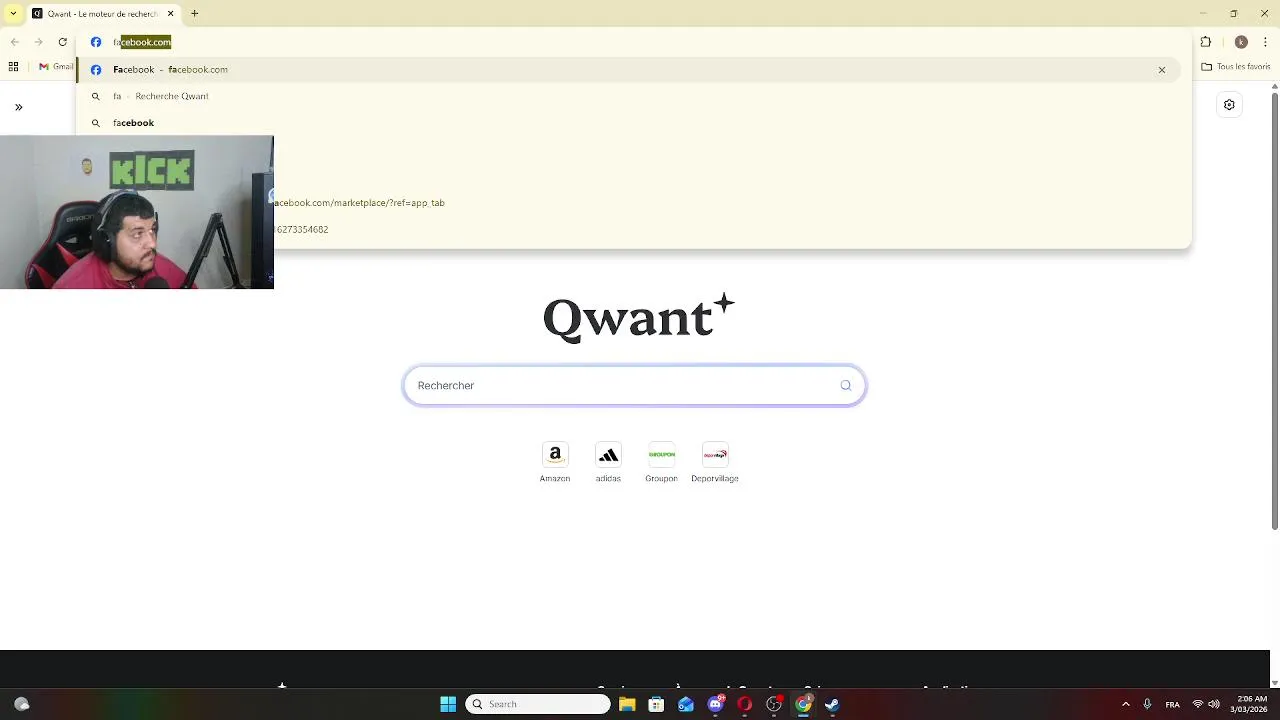Open the Wi-Fi network tray icon
1280x720 pixels.
pos(1198,704)
